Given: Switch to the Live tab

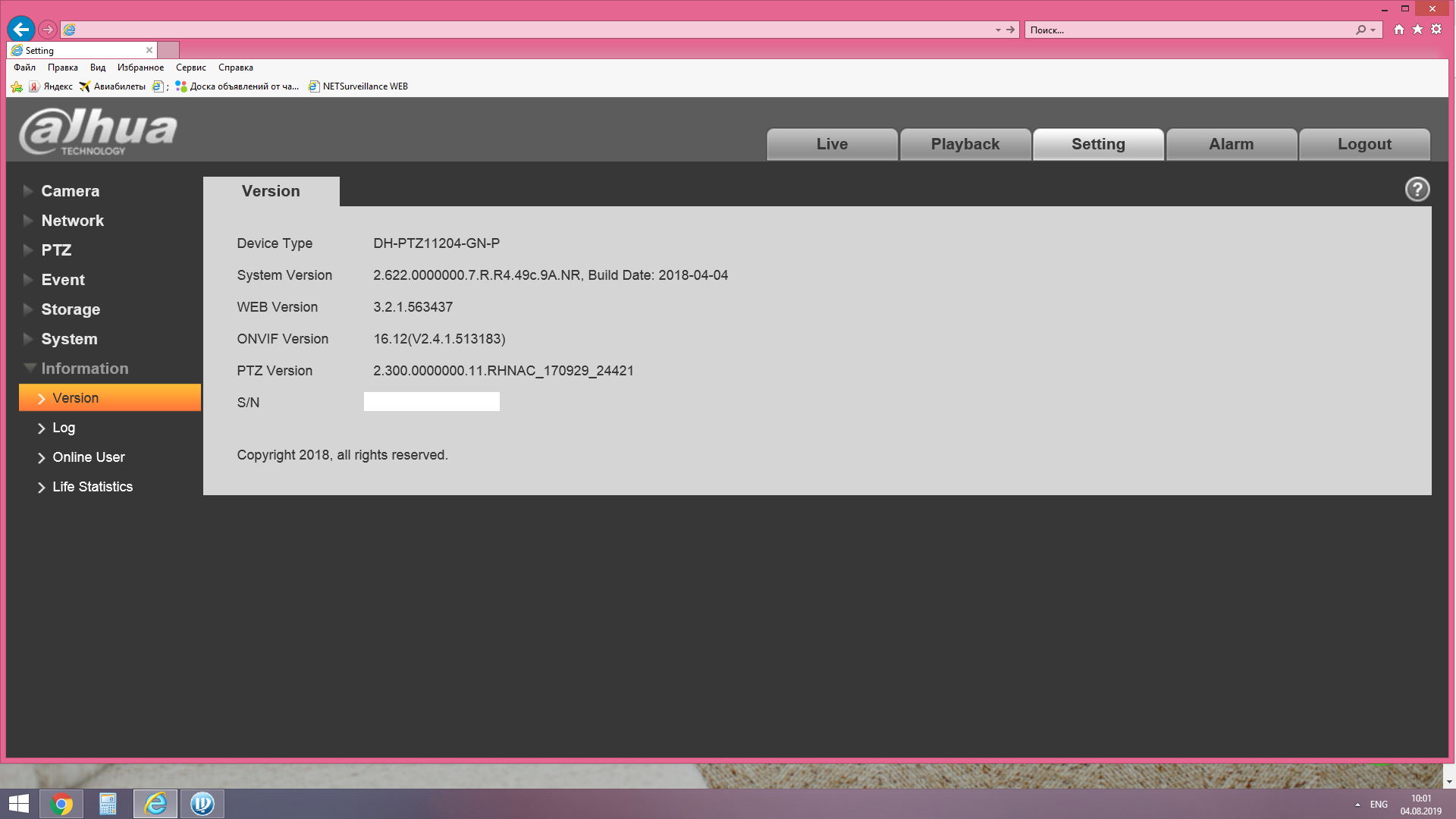Looking at the screenshot, I should [832, 144].
